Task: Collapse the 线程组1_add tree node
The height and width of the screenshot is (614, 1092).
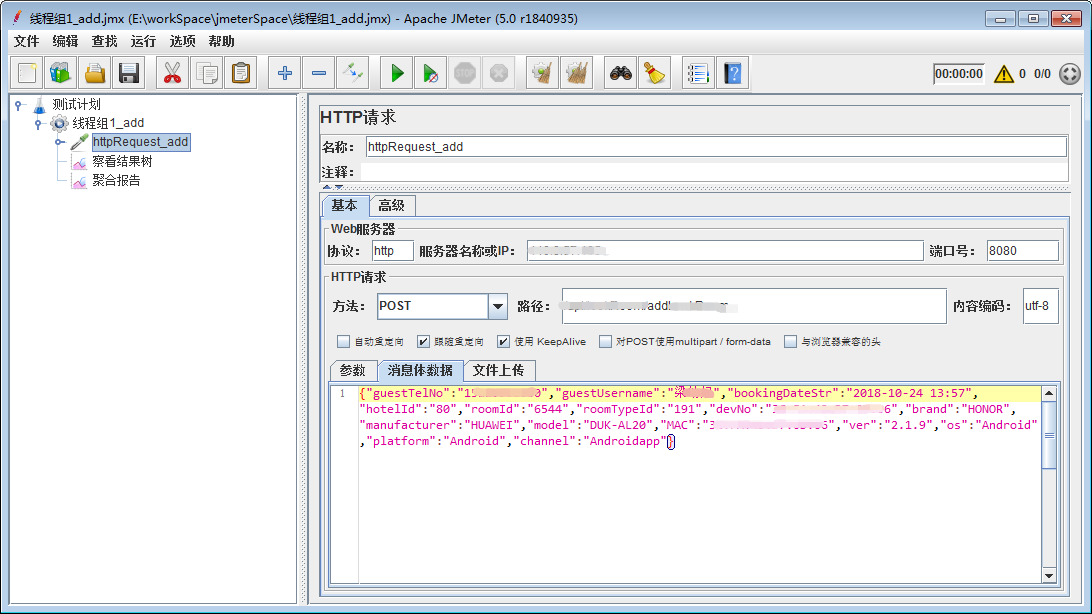Action: tap(39, 124)
